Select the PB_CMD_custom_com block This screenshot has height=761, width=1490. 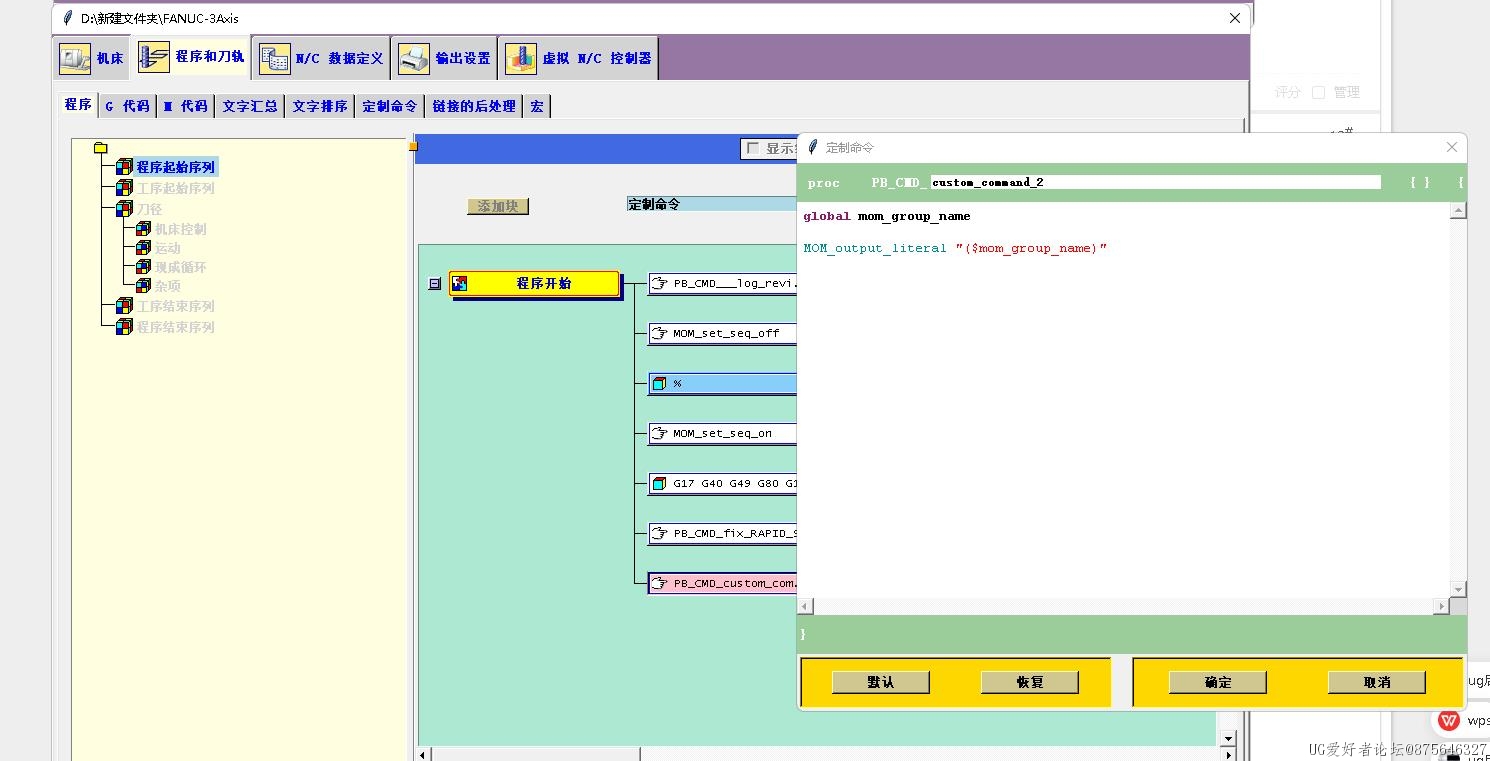pyautogui.click(x=723, y=583)
